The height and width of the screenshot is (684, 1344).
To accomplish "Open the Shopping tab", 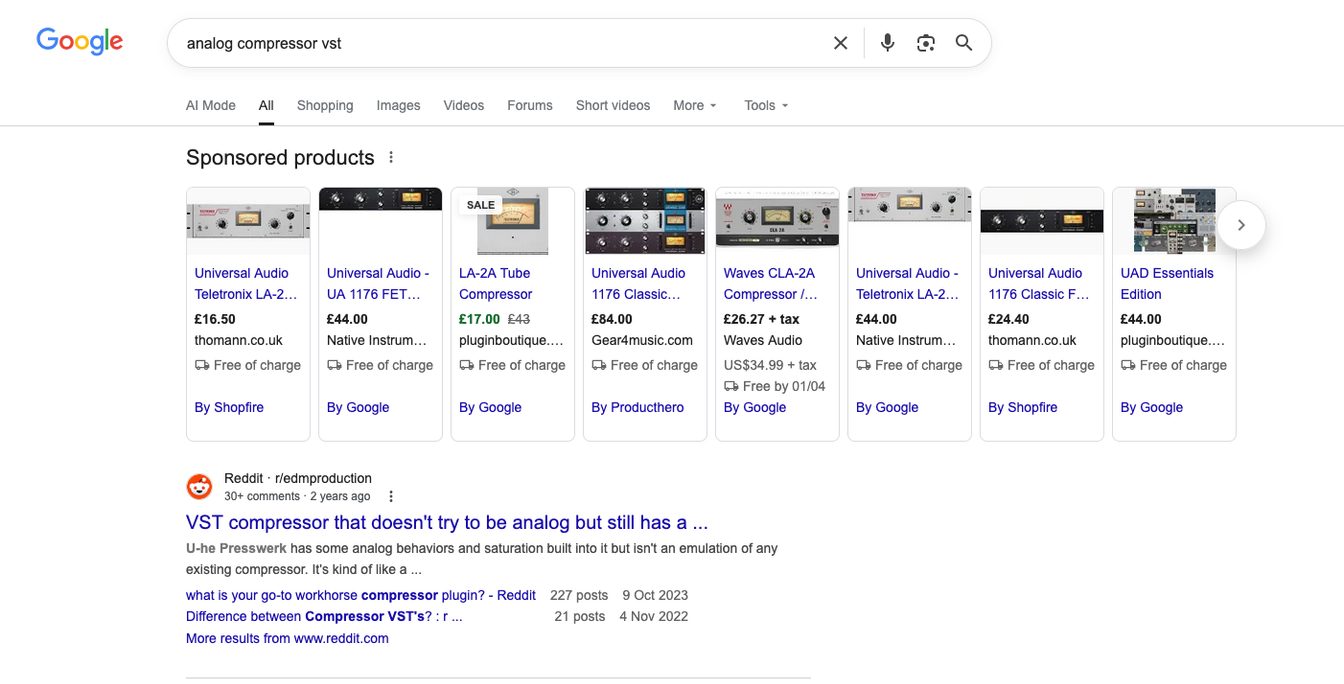I will [325, 105].
